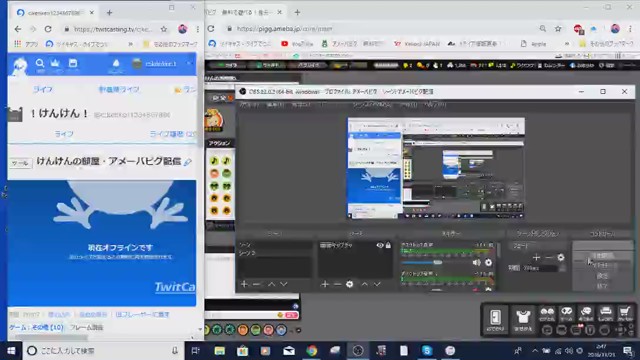This screenshot has width=640, height=360.
Task: Select the ライブ tab under the profile name
Action: 64,134
